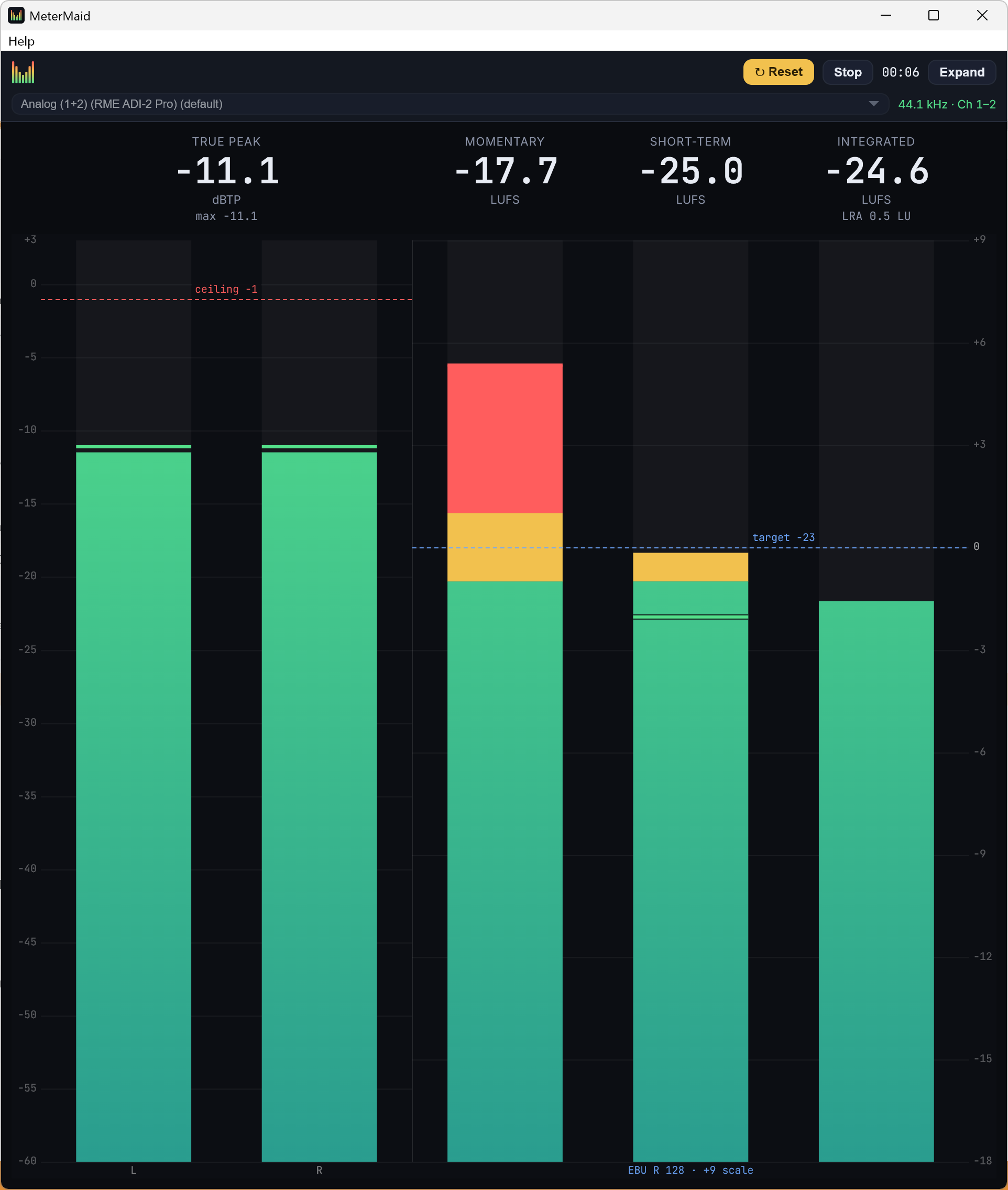Viewport: 1008px width, 1190px height.
Task: Click the Expand button
Action: [x=962, y=72]
